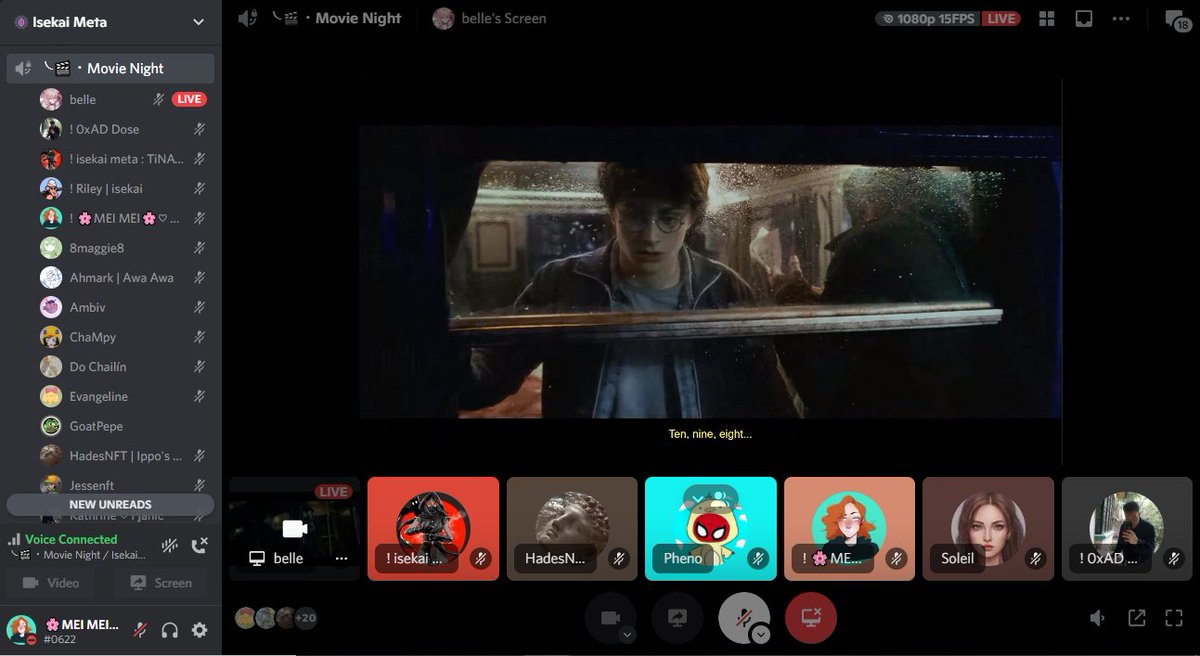Screen dimensions: 1200x656
Task: Select user Ahmark | Awa Awa
Action: click(x=124, y=277)
